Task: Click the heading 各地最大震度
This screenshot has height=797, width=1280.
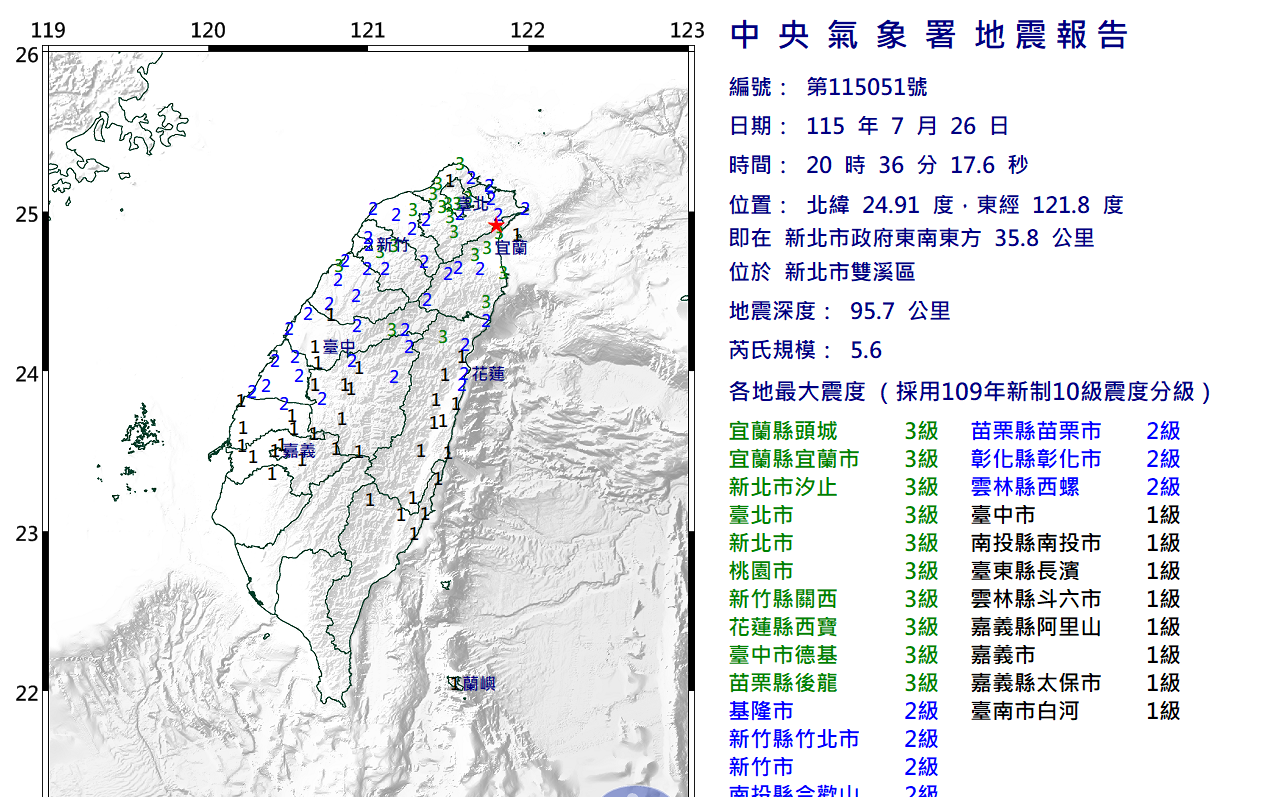Action: click(x=797, y=391)
